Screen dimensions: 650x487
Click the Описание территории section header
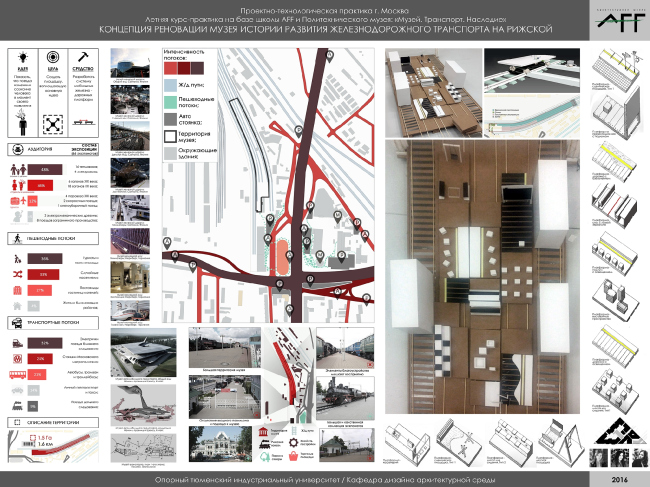51,423
